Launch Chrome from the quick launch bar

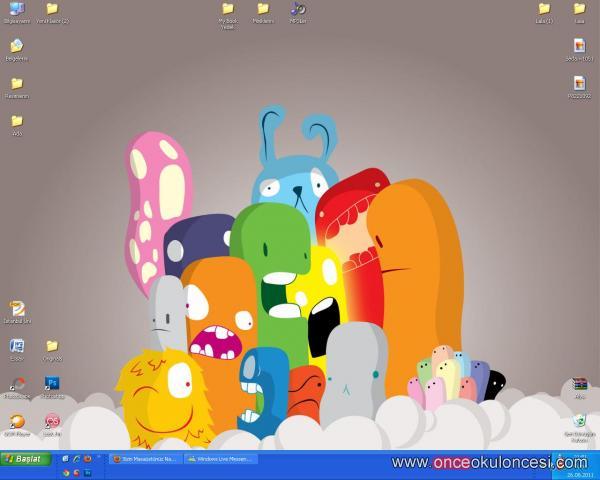(x=66, y=472)
